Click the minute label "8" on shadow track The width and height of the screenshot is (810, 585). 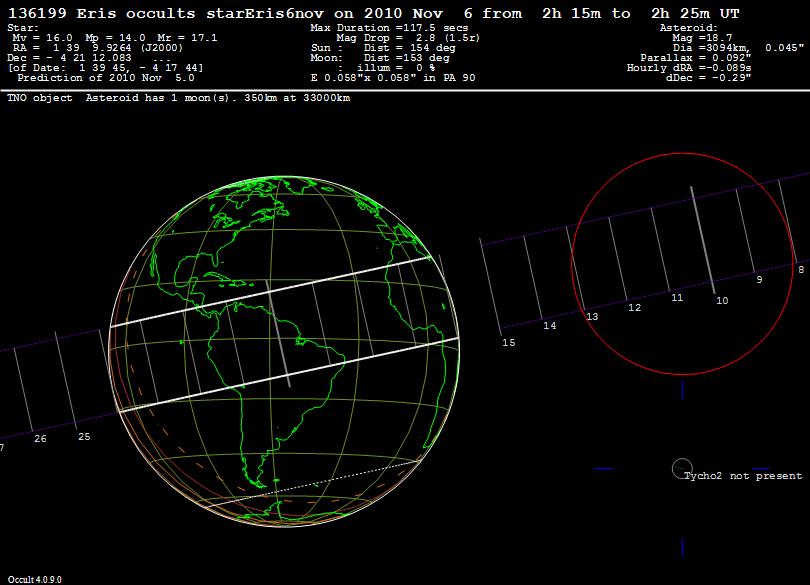pyautogui.click(x=801, y=270)
